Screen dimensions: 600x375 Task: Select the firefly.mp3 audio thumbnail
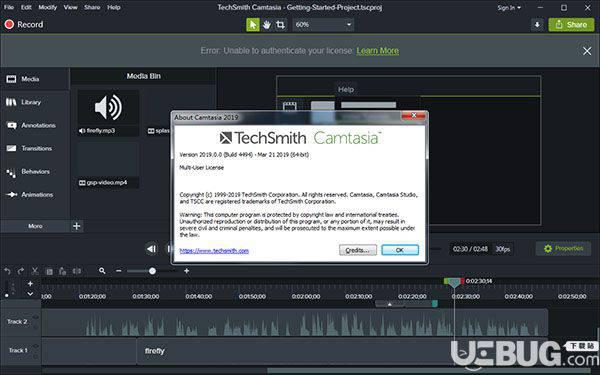click(108, 108)
